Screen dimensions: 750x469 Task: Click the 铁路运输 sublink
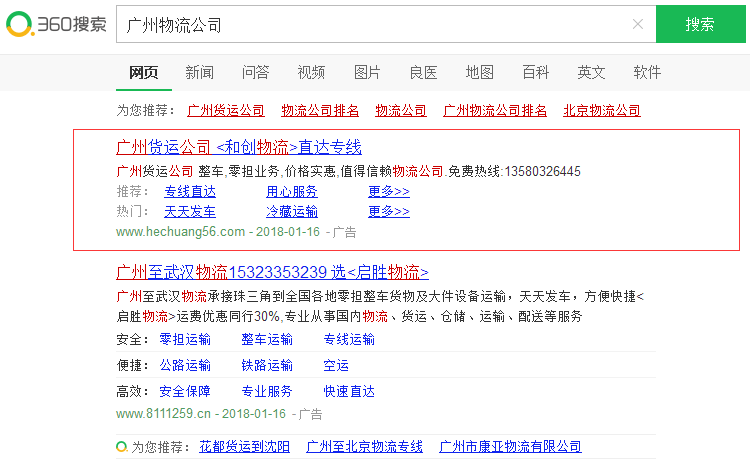pos(267,365)
